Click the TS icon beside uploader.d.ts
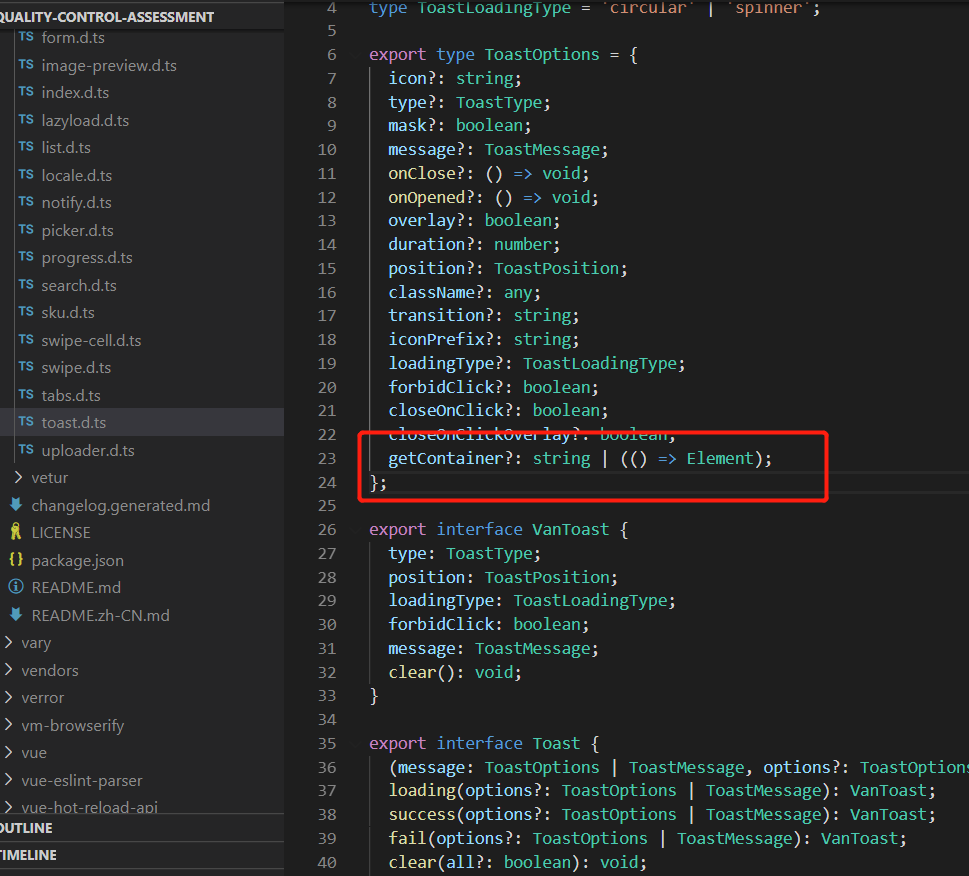 coord(24,450)
